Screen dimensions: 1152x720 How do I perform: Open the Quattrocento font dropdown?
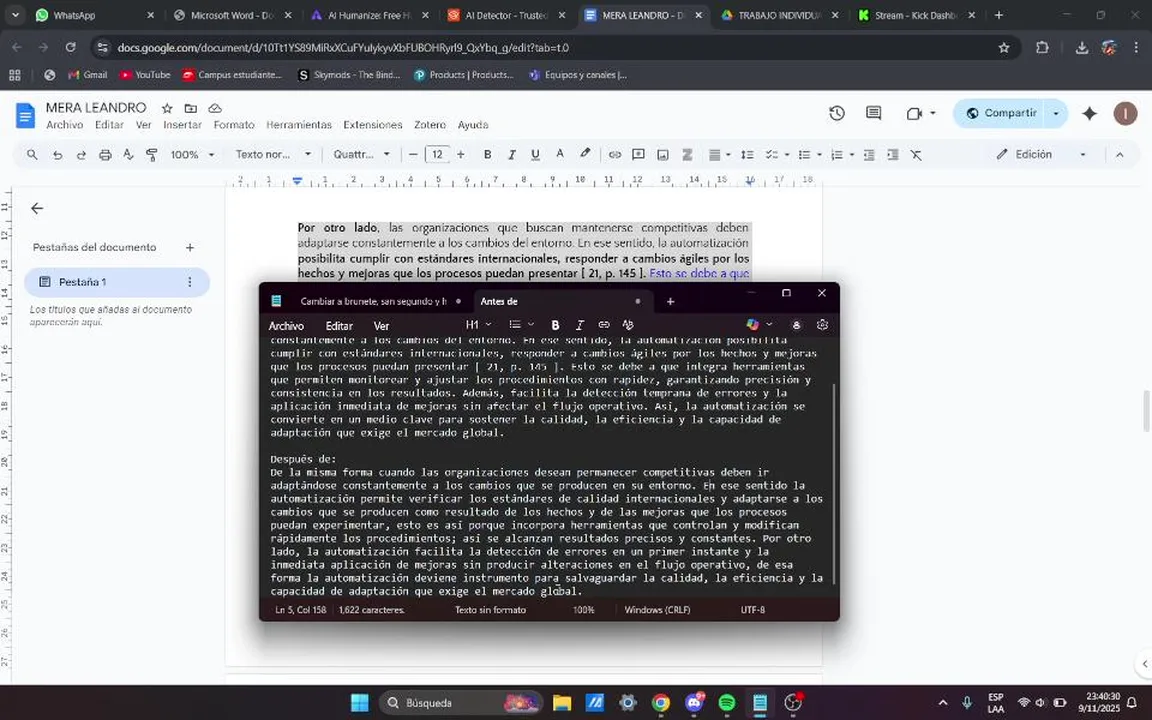point(361,155)
